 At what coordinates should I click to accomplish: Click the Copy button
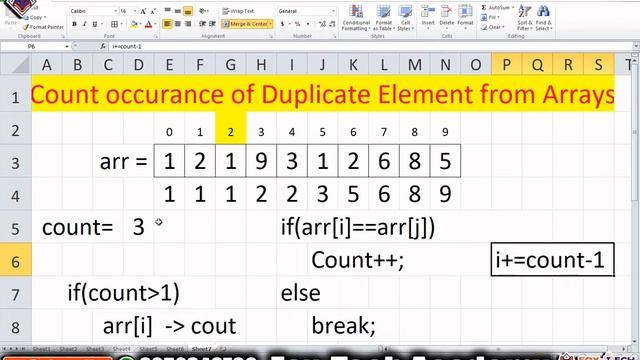point(35,18)
